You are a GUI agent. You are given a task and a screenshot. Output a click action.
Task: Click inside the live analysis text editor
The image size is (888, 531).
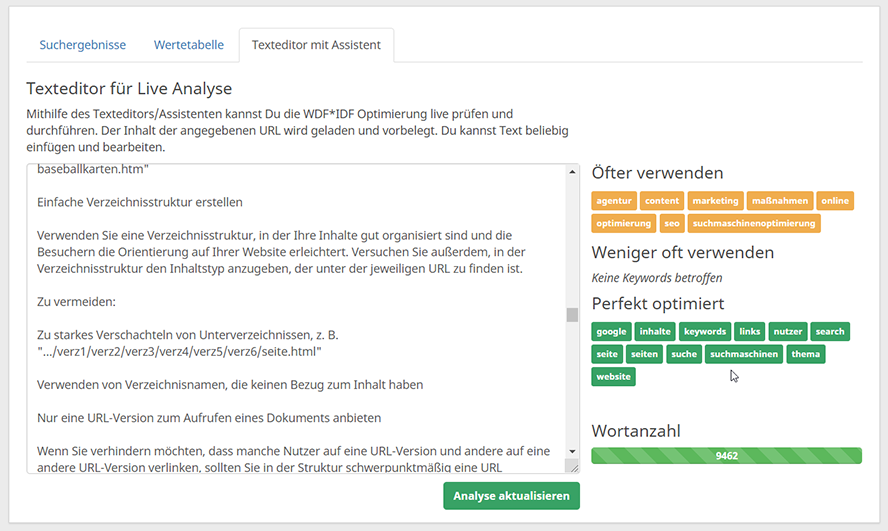296,318
